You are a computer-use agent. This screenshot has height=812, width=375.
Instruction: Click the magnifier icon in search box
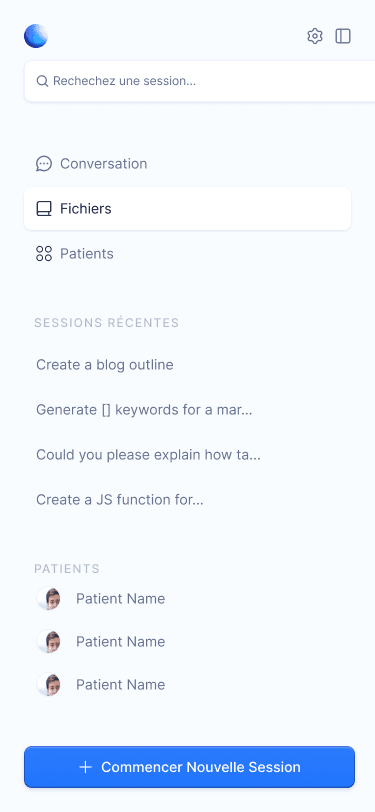click(42, 81)
